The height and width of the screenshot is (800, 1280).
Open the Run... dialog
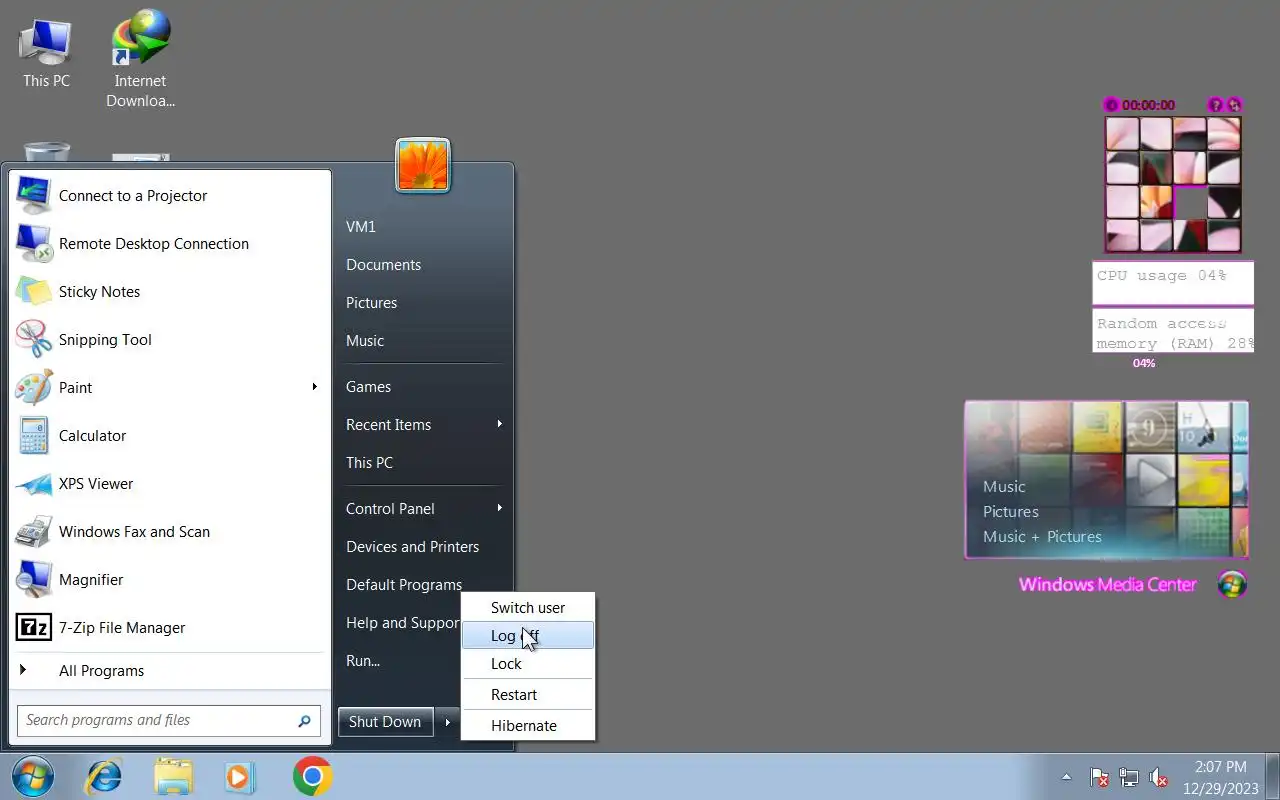coord(363,661)
